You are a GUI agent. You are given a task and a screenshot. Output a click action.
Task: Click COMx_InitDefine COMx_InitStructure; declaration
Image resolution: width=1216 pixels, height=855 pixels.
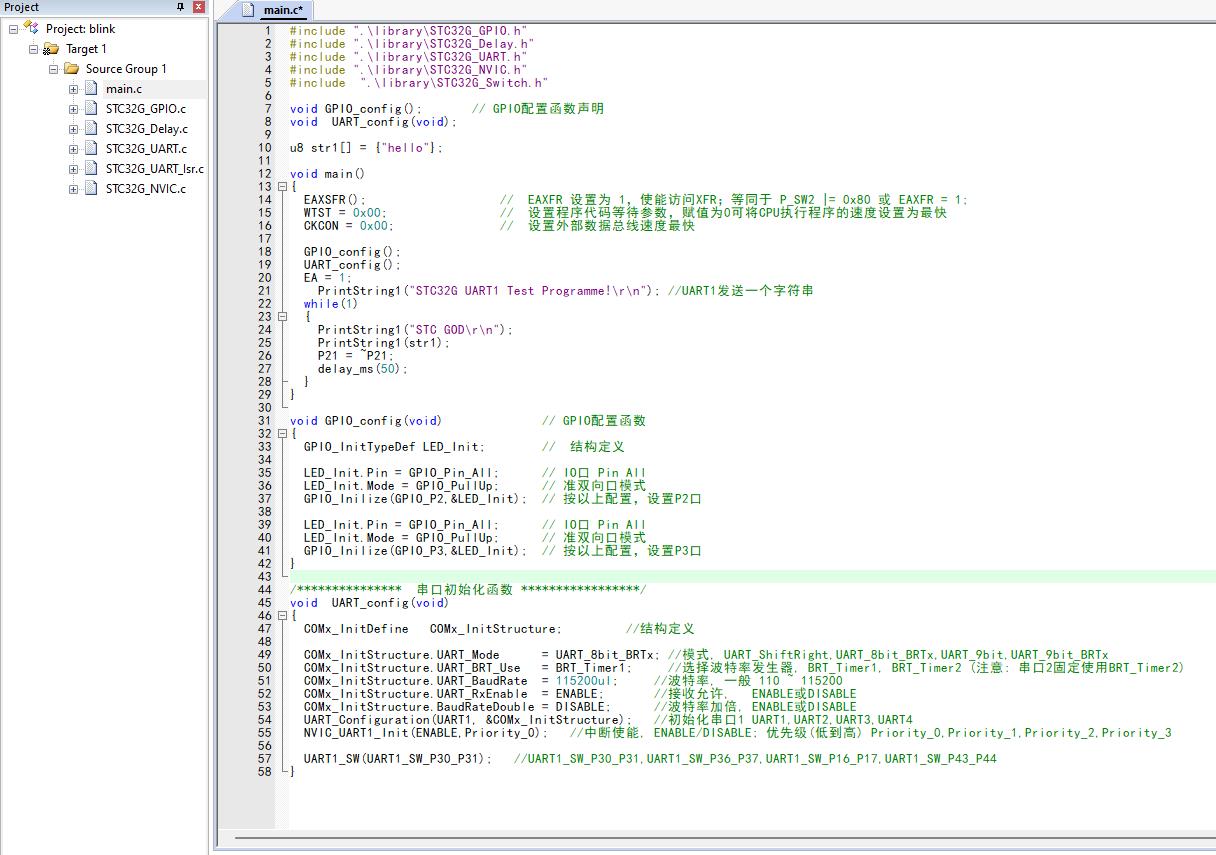(x=432, y=629)
